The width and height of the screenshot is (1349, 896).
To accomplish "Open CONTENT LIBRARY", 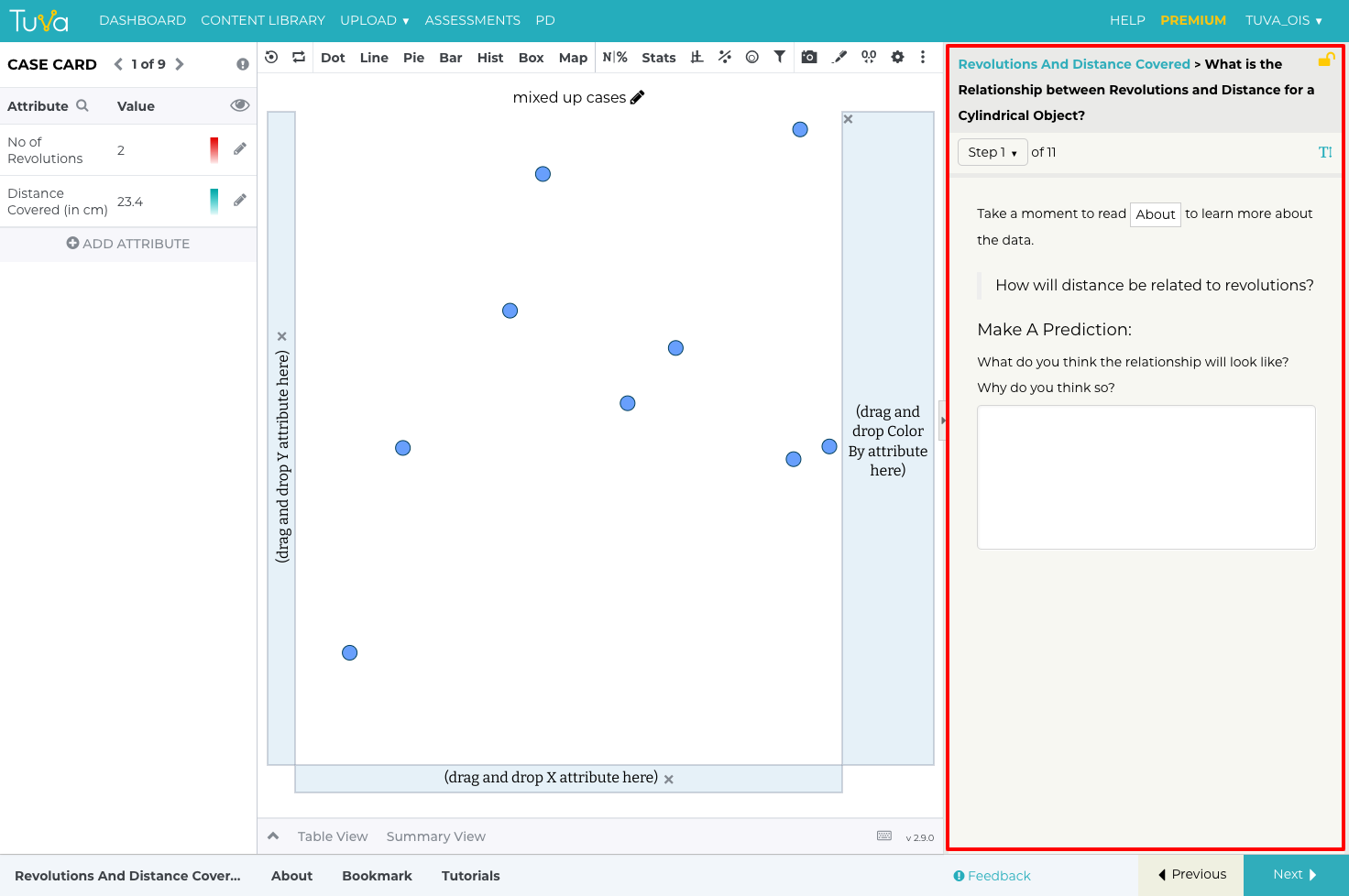I will 263,20.
